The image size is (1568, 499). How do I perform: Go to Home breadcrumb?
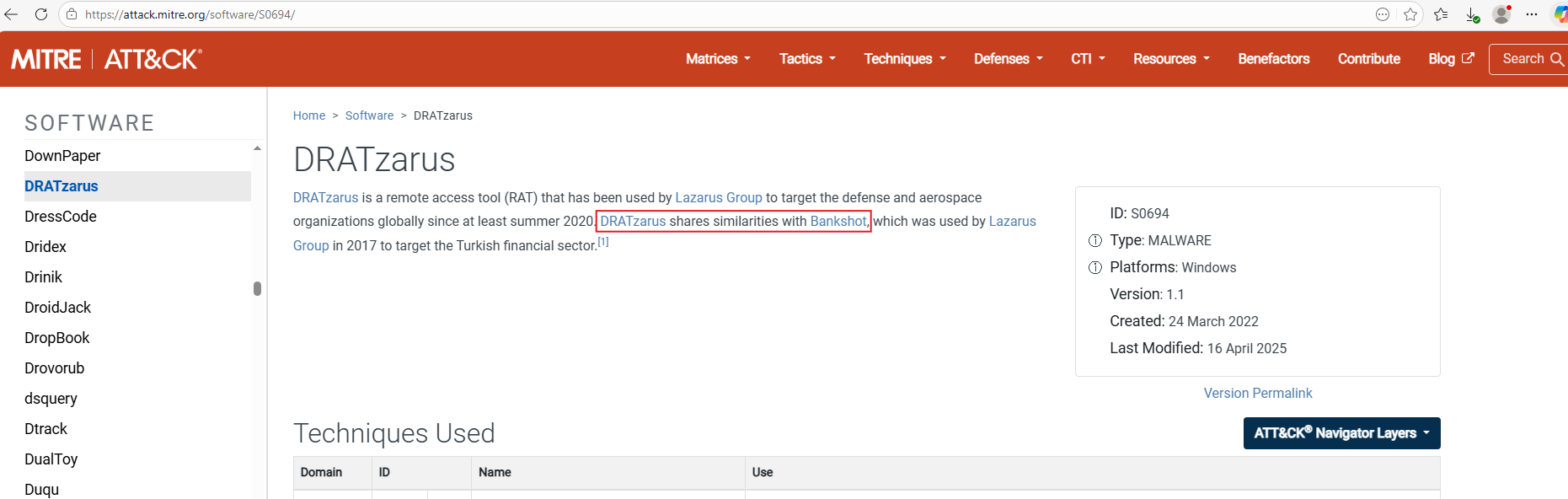pos(309,115)
